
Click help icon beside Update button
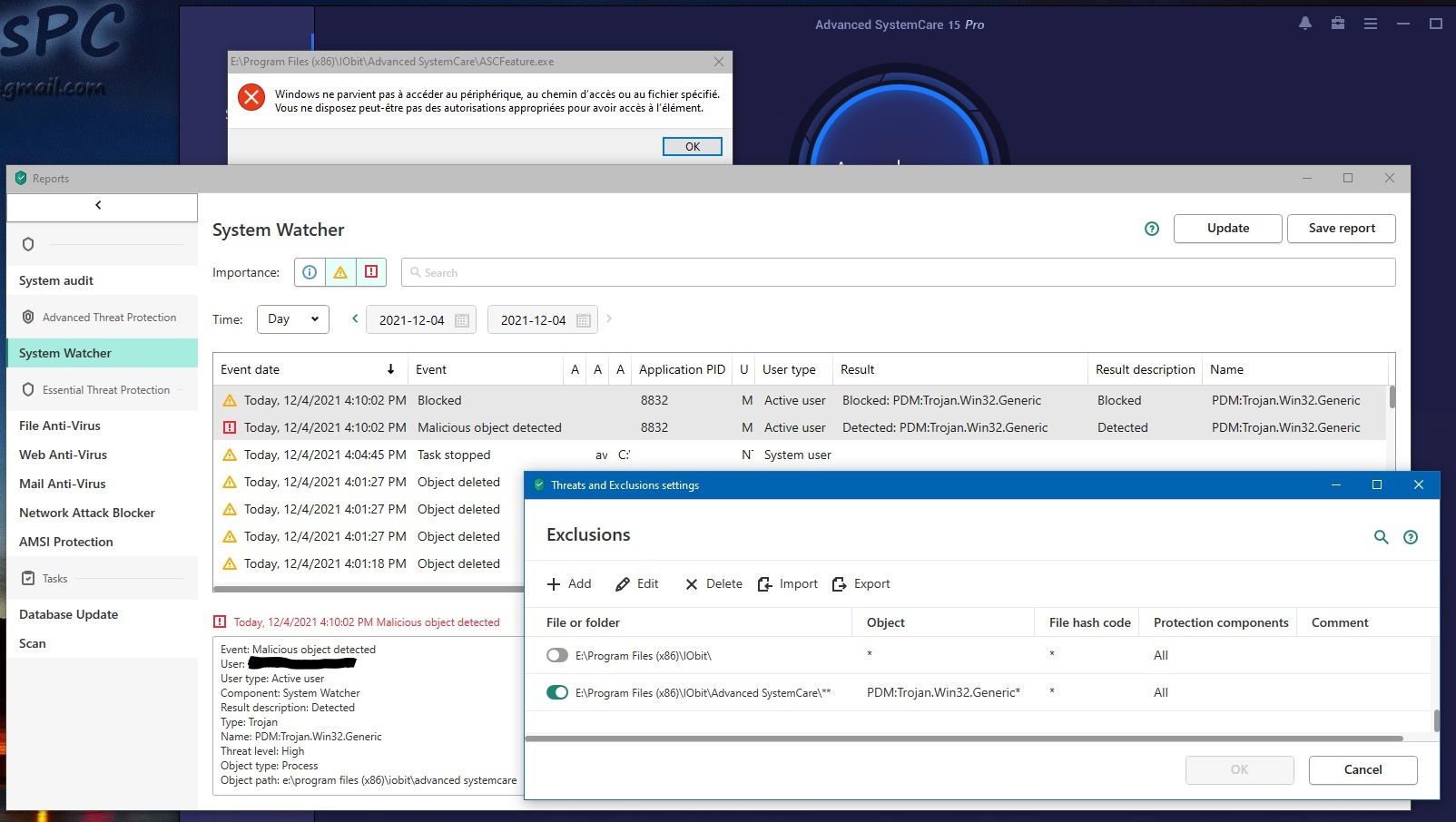point(1151,229)
